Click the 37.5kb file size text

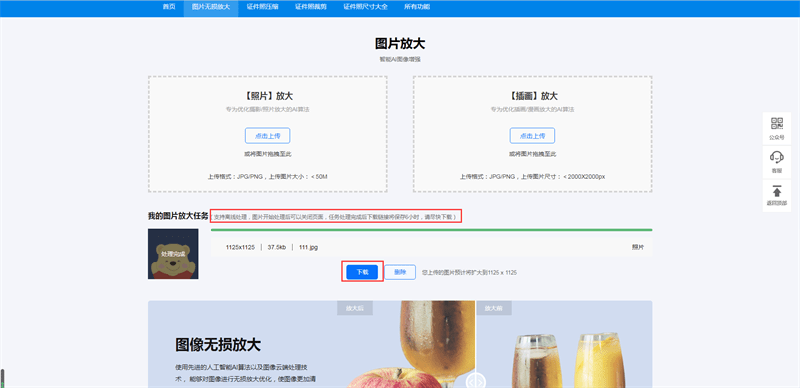277,247
